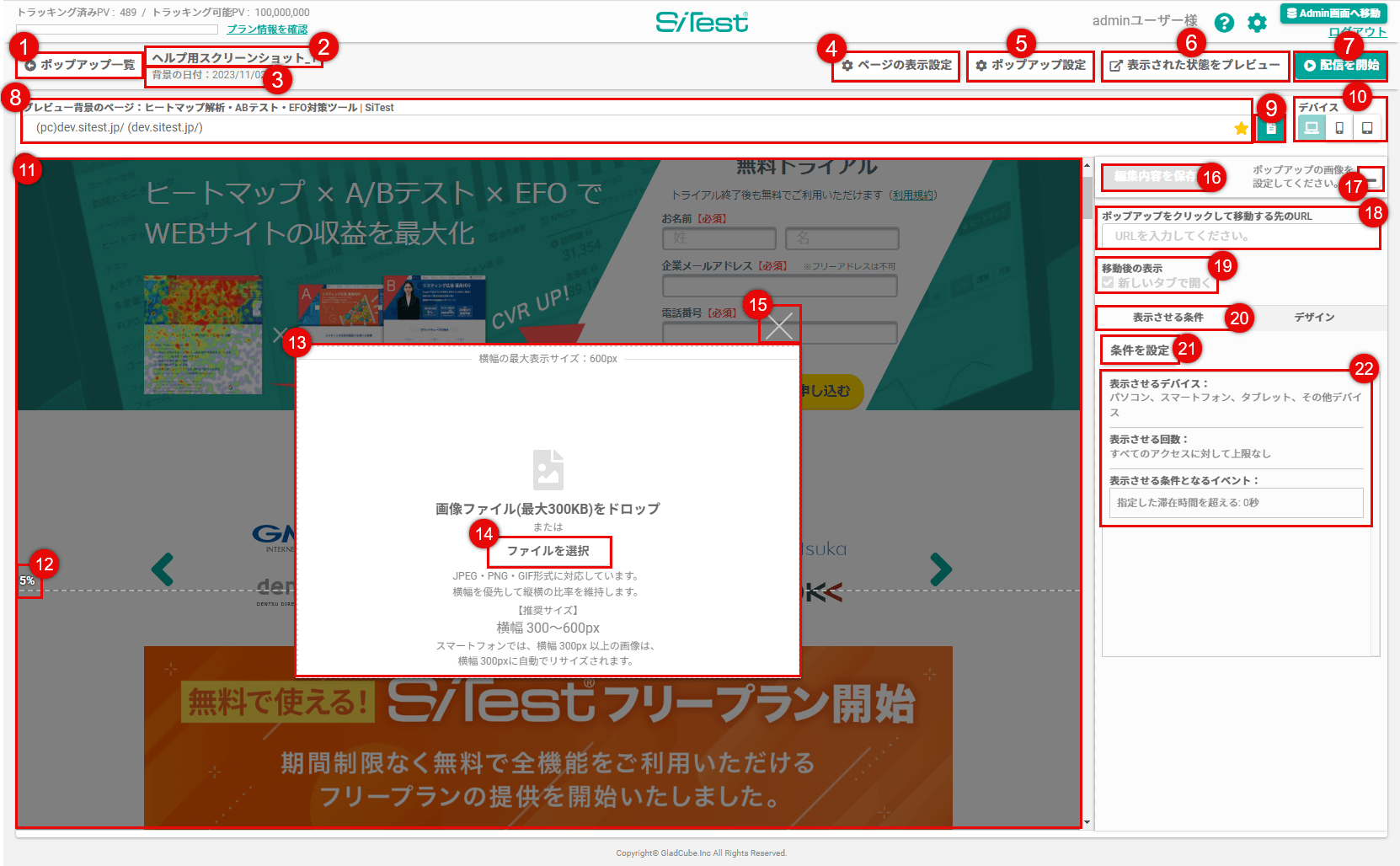Close the popup with the X icon
Image resolution: width=1400 pixels, height=866 pixels.
click(x=779, y=325)
